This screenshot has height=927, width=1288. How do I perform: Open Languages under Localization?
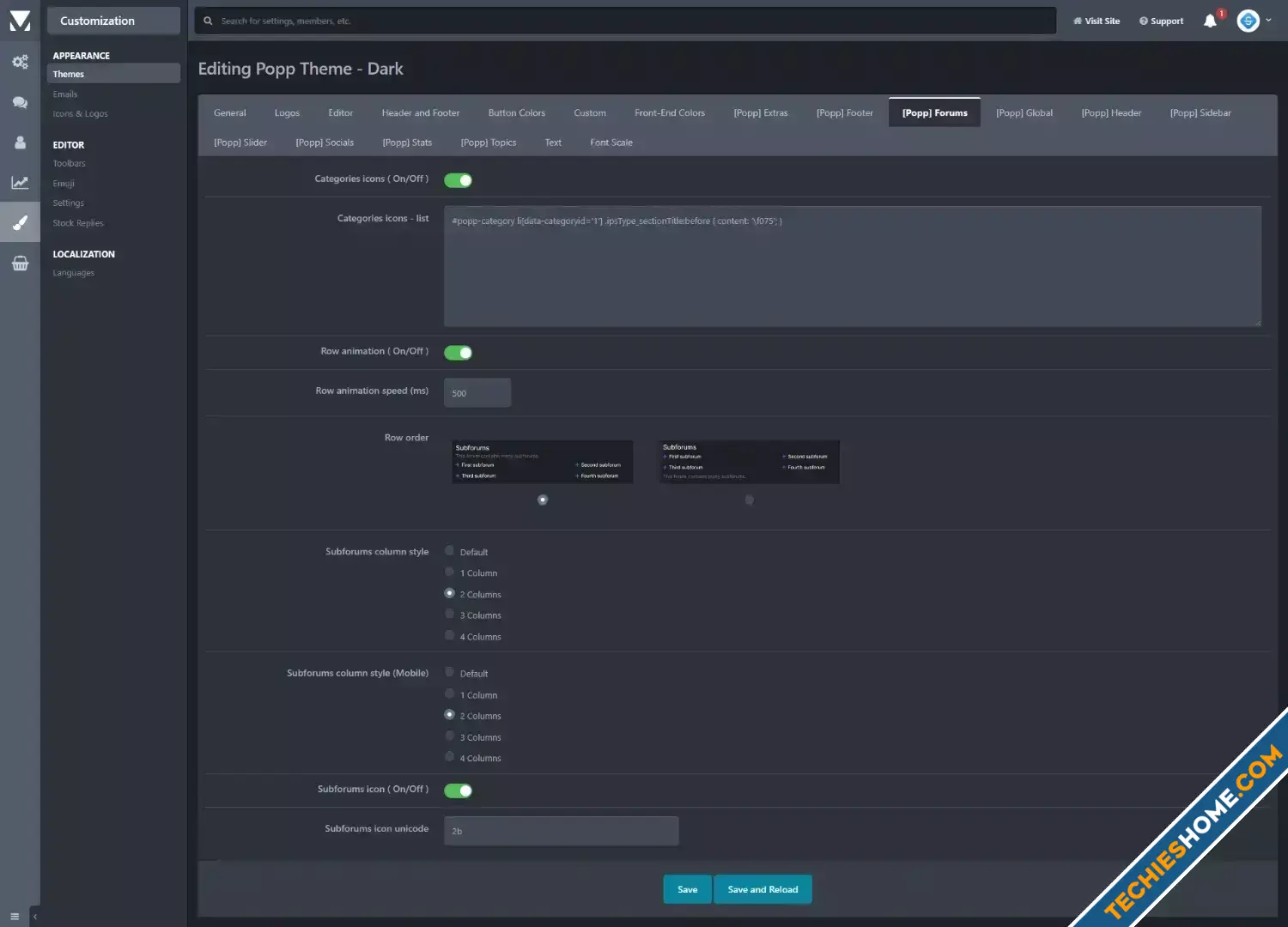tap(74, 273)
